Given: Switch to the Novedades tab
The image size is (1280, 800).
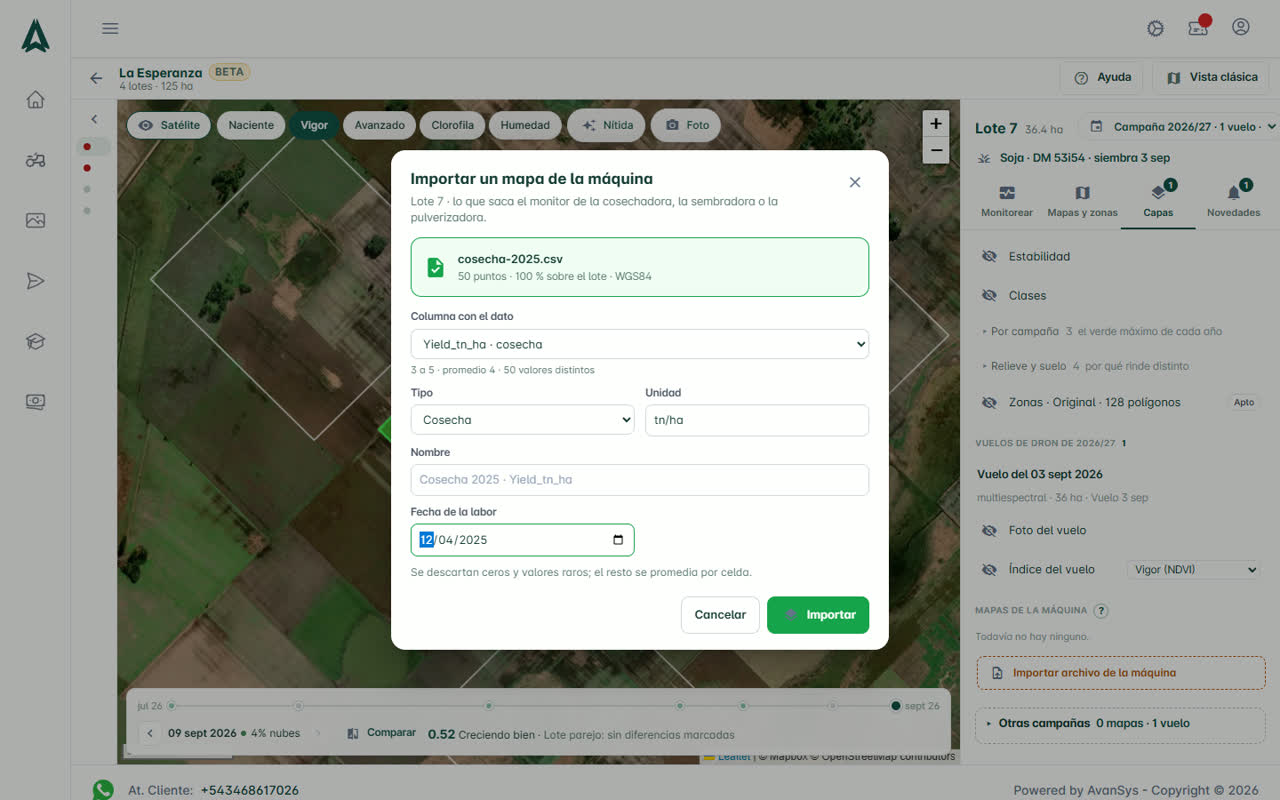Looking at the screenshot, I should click(1233, 201).
